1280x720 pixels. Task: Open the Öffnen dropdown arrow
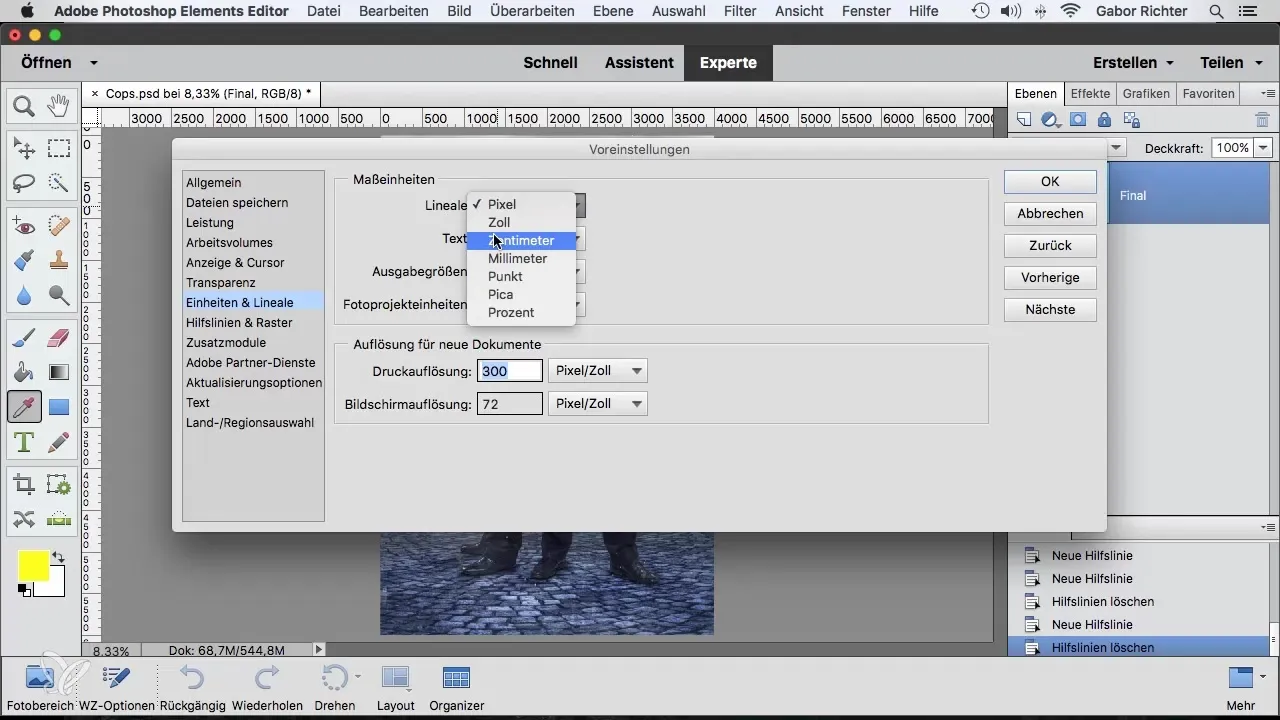click(x=93, y=62)
